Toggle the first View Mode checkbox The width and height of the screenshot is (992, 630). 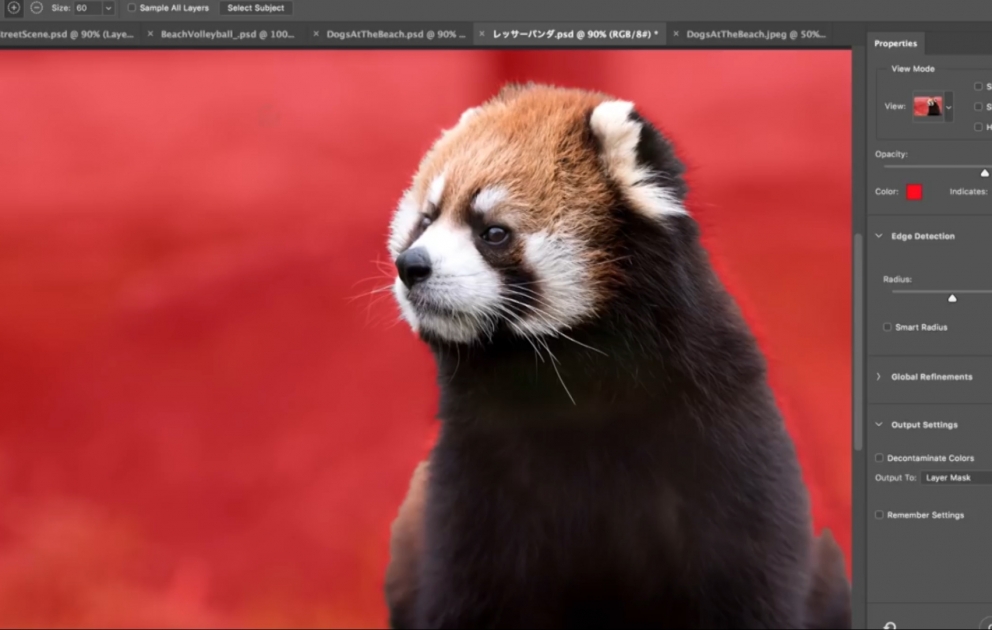pyautogui.click(x=979, y=86)
